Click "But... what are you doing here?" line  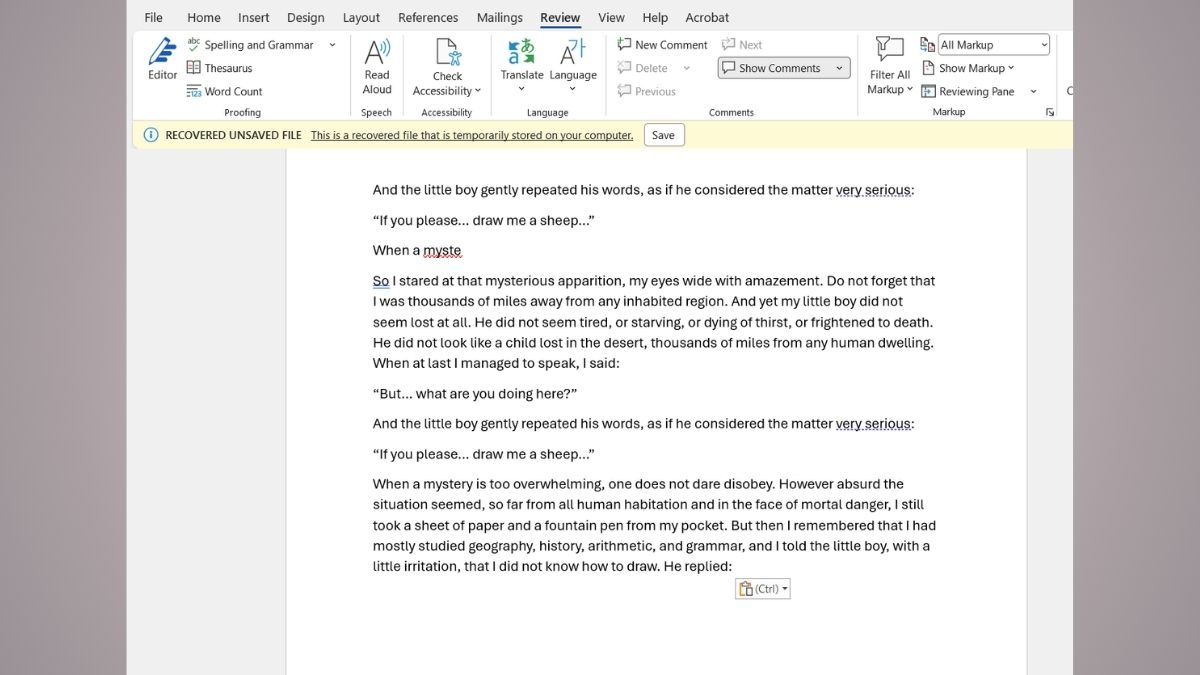475,393
